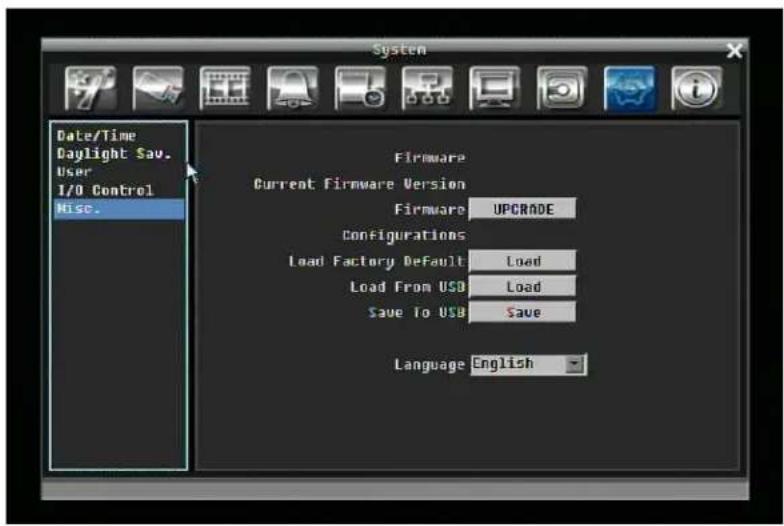Select User in the side list
This screenshot has width=784, height=526.
point(74,172)
